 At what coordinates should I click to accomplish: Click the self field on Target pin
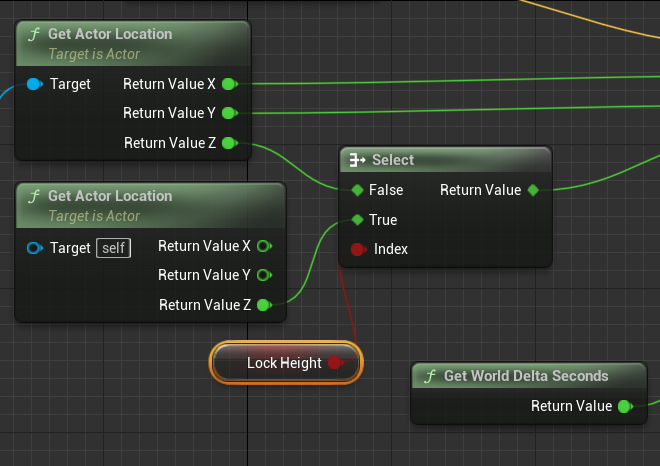click(114, 248)
